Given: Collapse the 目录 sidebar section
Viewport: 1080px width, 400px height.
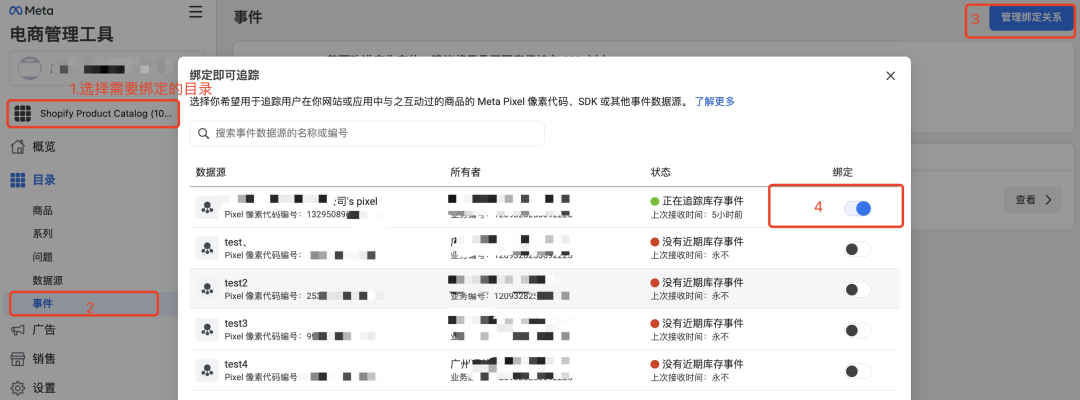Looking at the screenshot, I should 43,180.
